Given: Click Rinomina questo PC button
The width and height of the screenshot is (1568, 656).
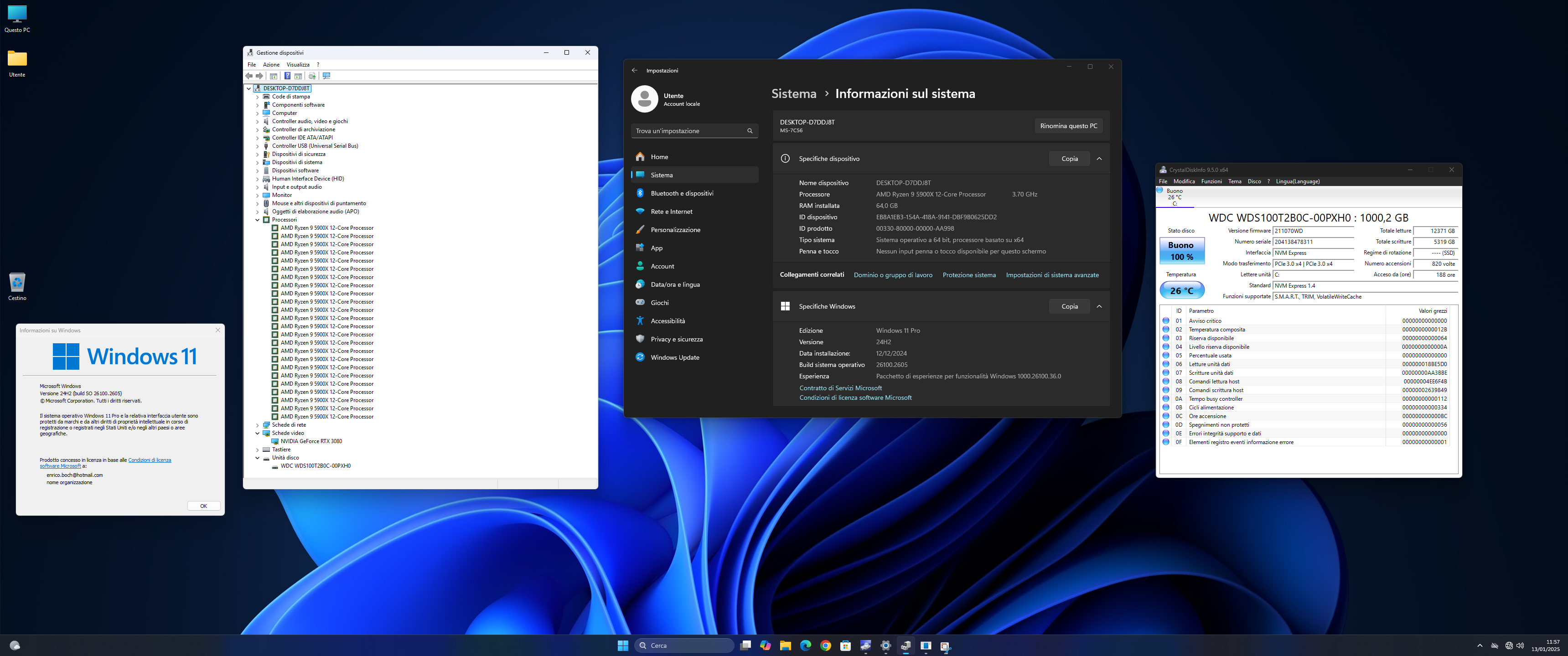Looking at the screenshot, I should pos(1068,126).
